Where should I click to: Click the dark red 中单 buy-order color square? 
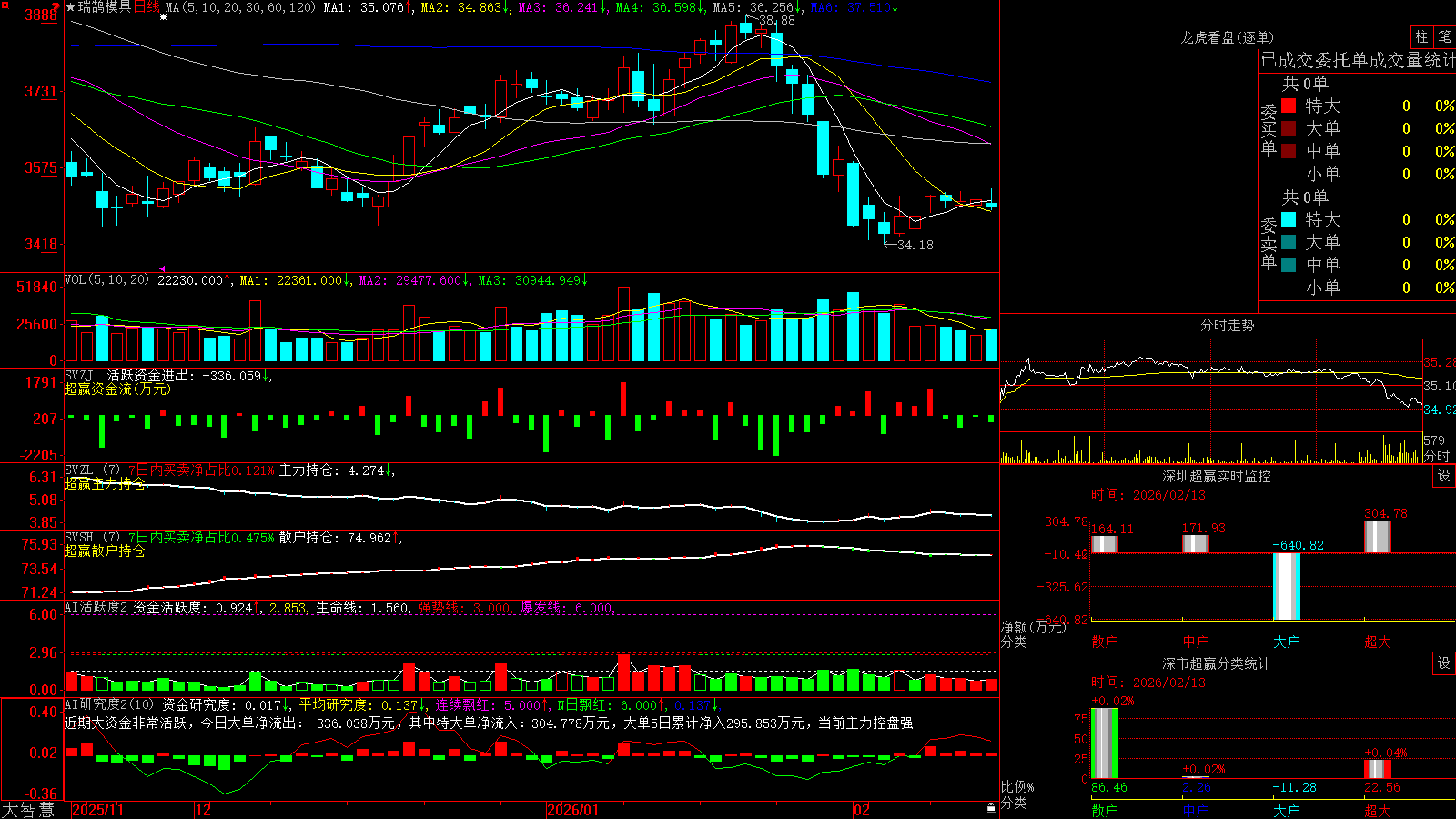[x=1289, y=151]
